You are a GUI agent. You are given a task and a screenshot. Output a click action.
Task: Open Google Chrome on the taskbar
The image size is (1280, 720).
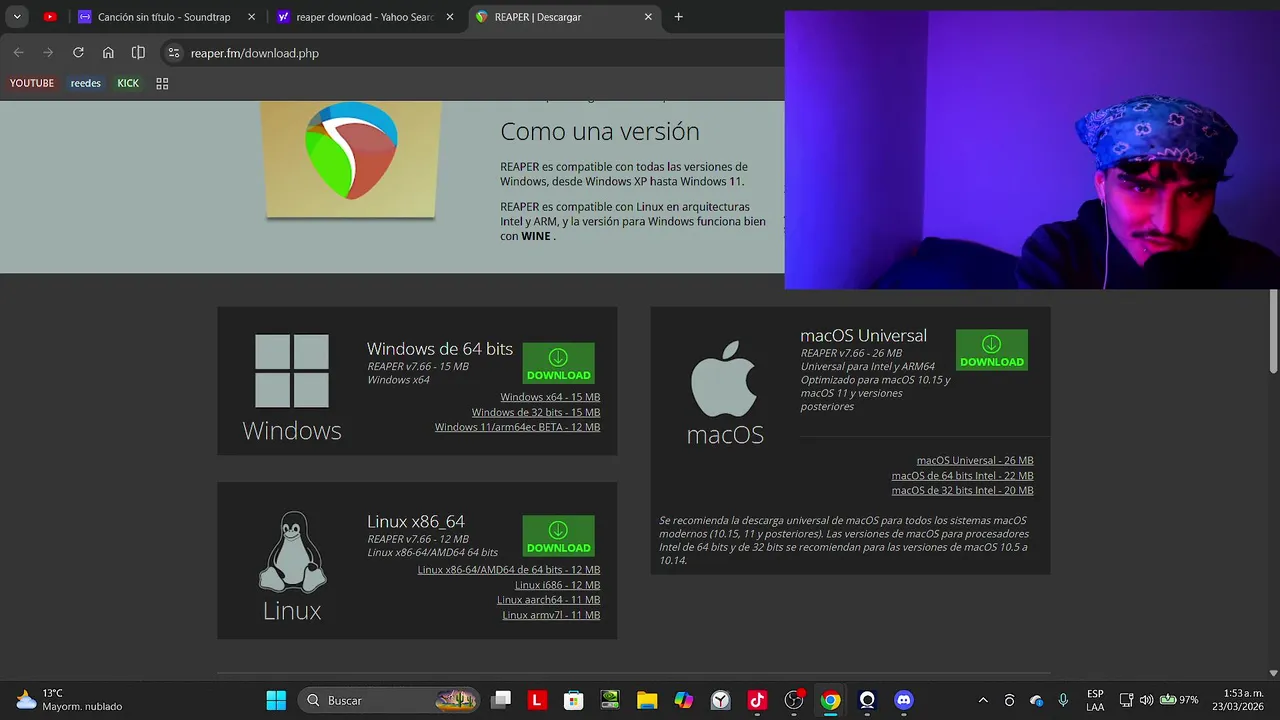click(x=830, y=700)
